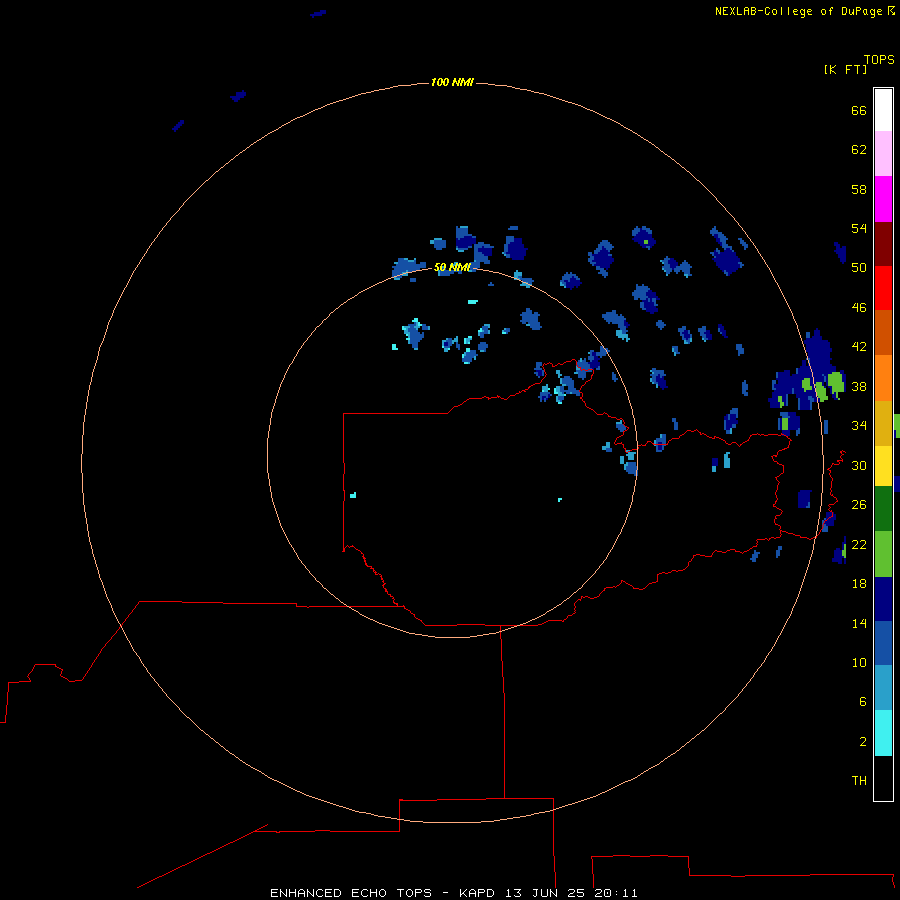This screenshot has width=900, height=900.
Task: Click the KAPD station identifier text
Action: click(x=479, y=893)
